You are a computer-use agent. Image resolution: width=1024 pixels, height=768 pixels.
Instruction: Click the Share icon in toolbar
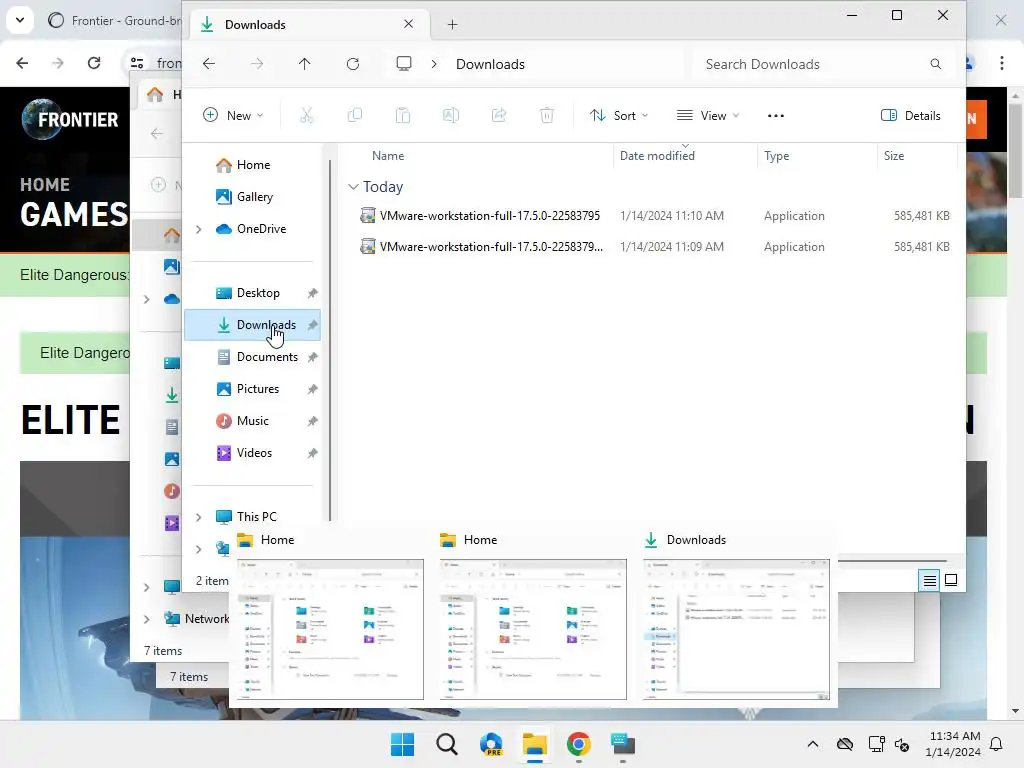click(499, 116)
